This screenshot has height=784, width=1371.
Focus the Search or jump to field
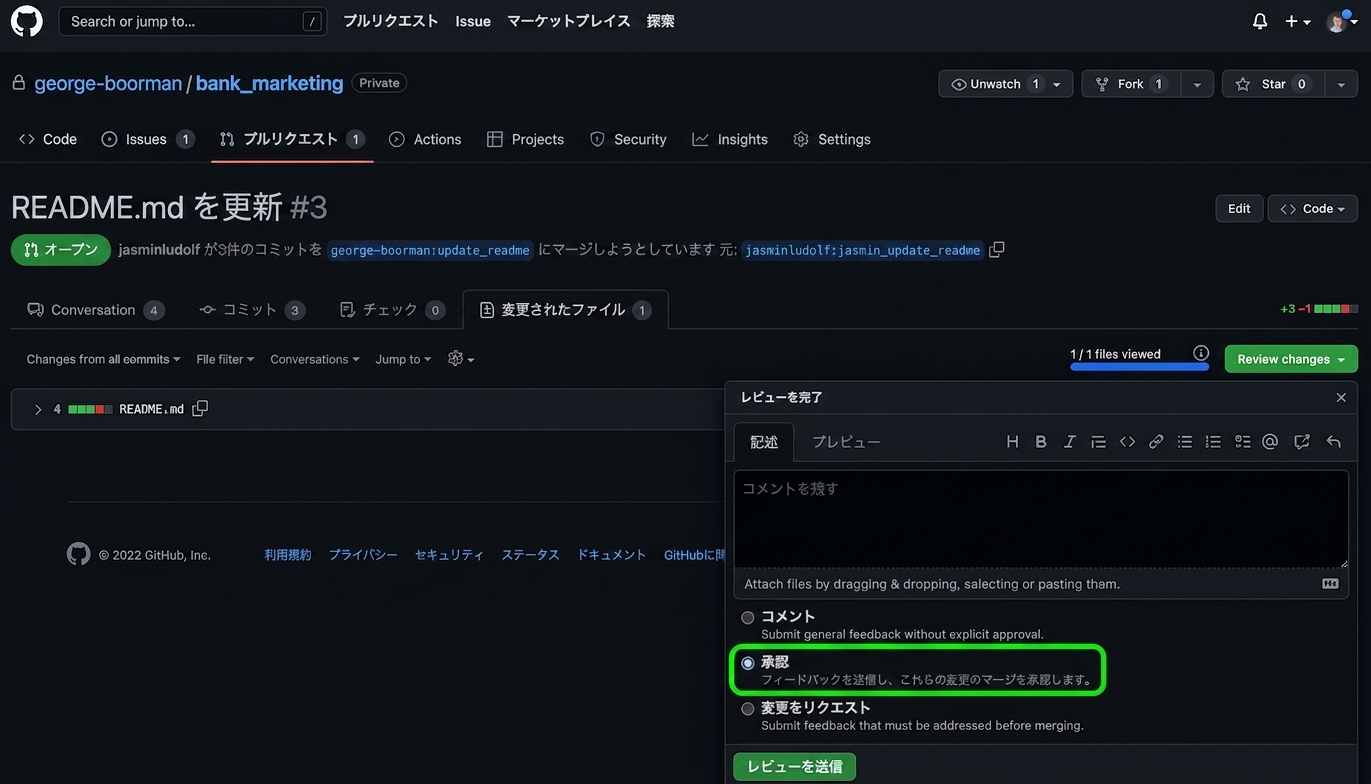[193, 21]
